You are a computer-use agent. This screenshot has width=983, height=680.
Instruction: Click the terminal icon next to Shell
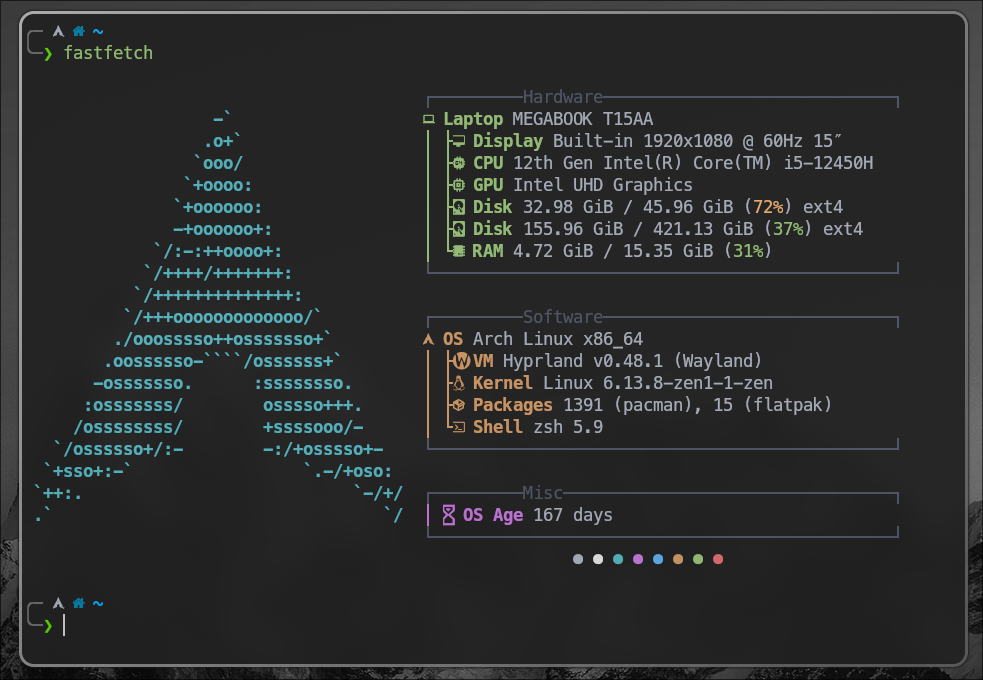tap(459, 427)
